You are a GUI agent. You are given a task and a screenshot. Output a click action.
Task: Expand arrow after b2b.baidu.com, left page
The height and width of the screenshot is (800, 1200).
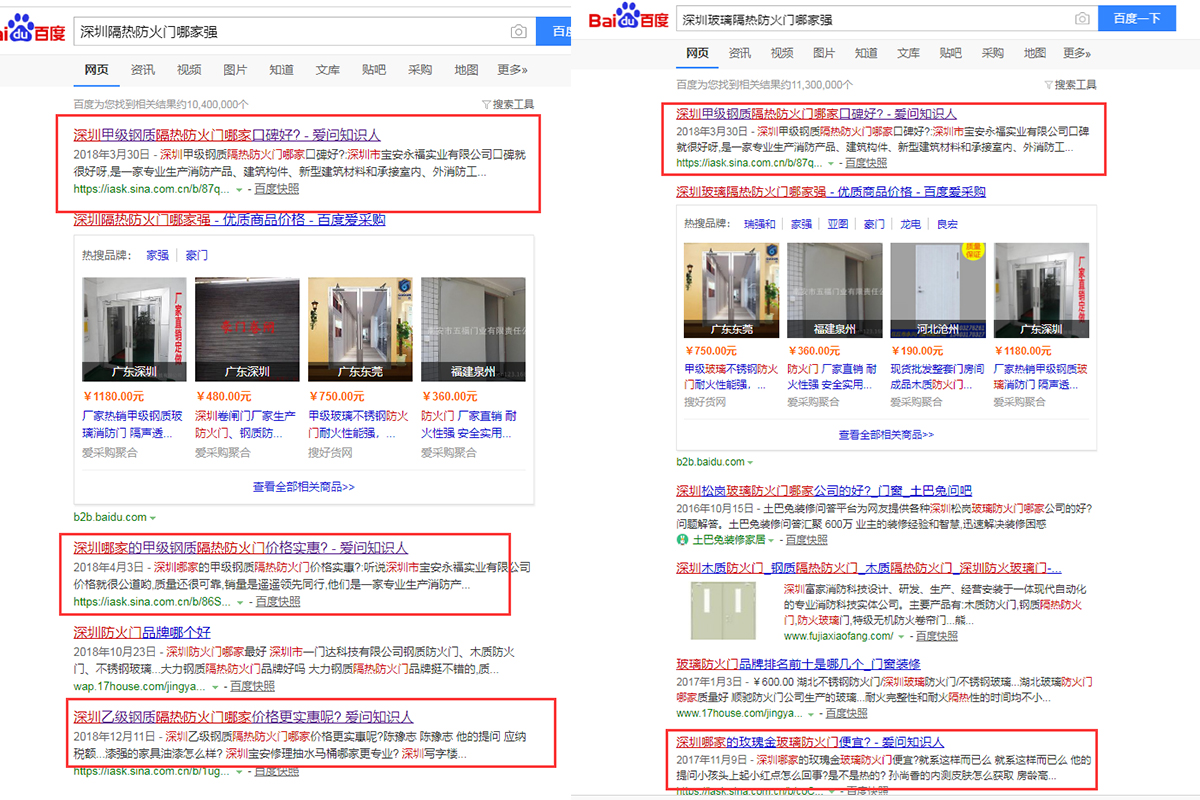click(x=153, y=518)
